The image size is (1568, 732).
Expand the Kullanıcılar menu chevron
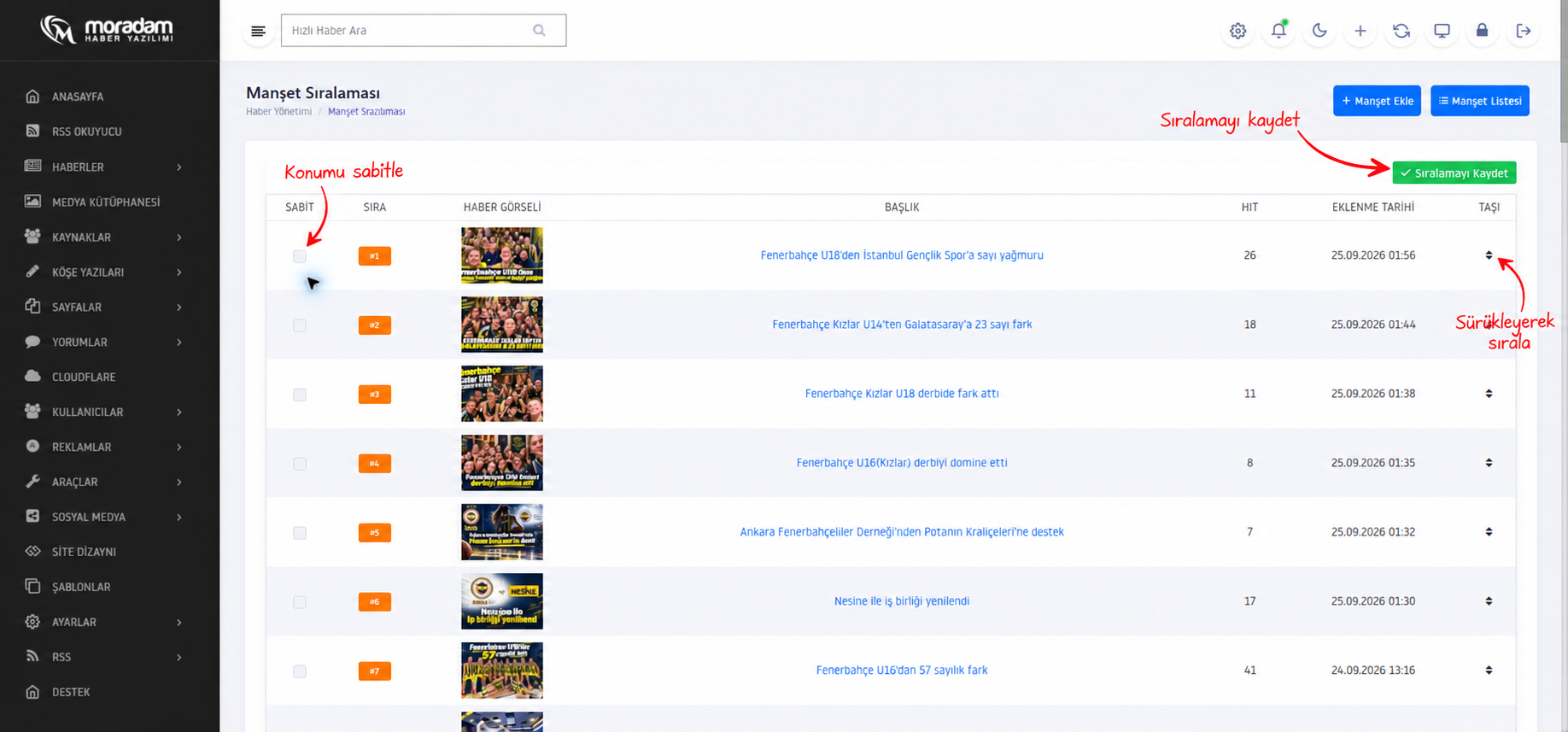click(179, 413)
